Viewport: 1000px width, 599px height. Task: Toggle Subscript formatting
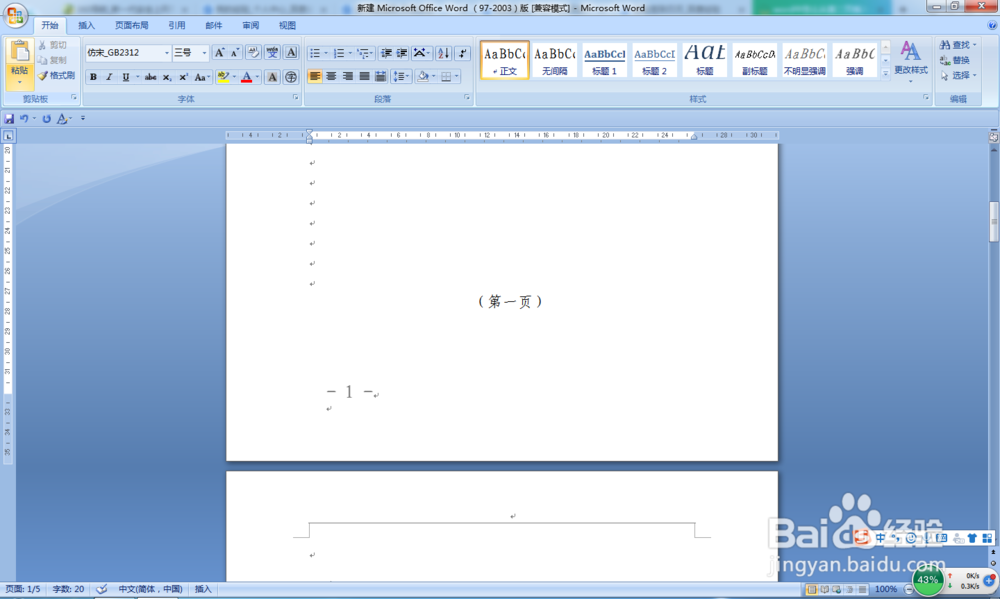click(x=166, y=77)
